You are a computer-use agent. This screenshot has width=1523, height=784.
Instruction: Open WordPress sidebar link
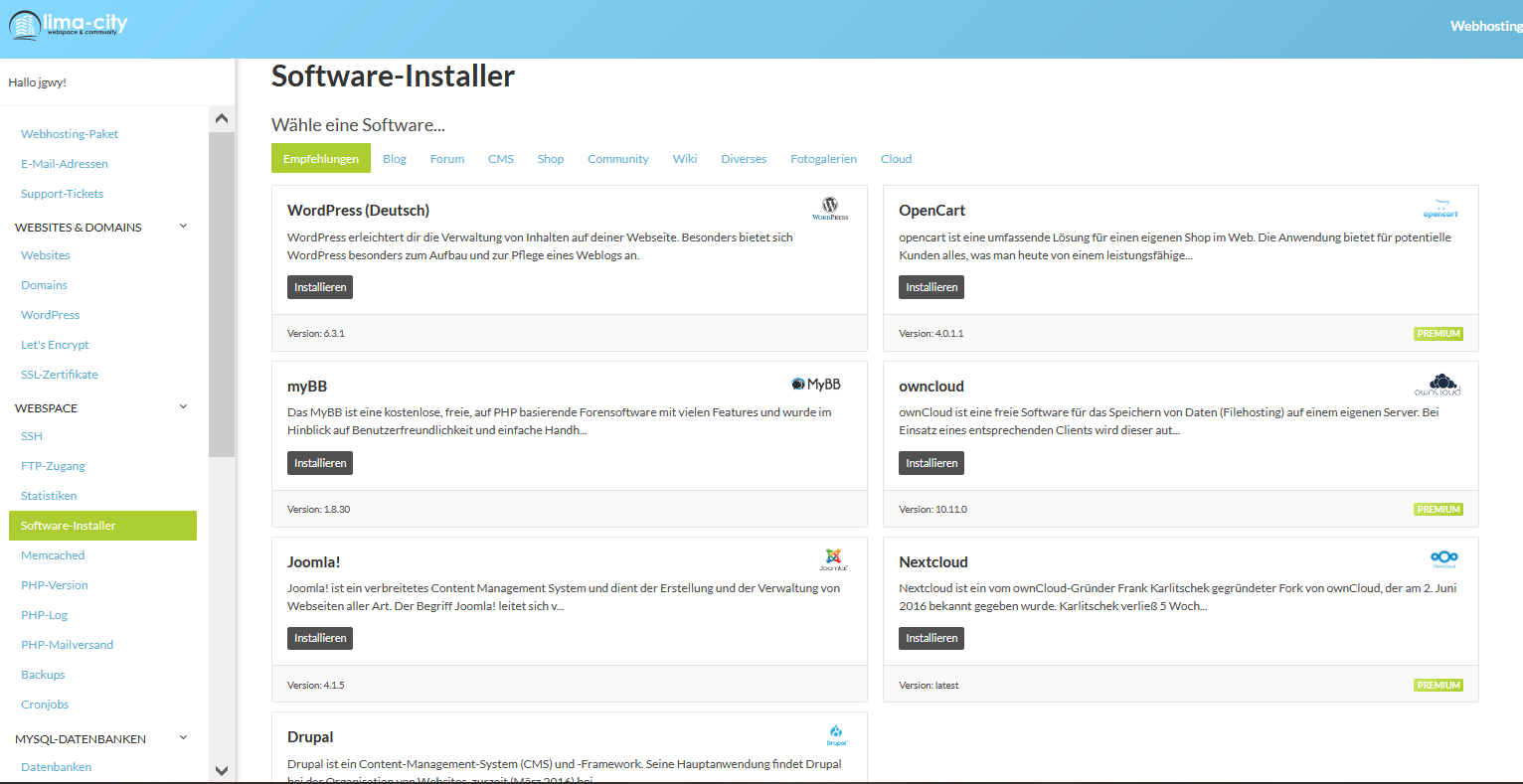[x=51, y=315]
